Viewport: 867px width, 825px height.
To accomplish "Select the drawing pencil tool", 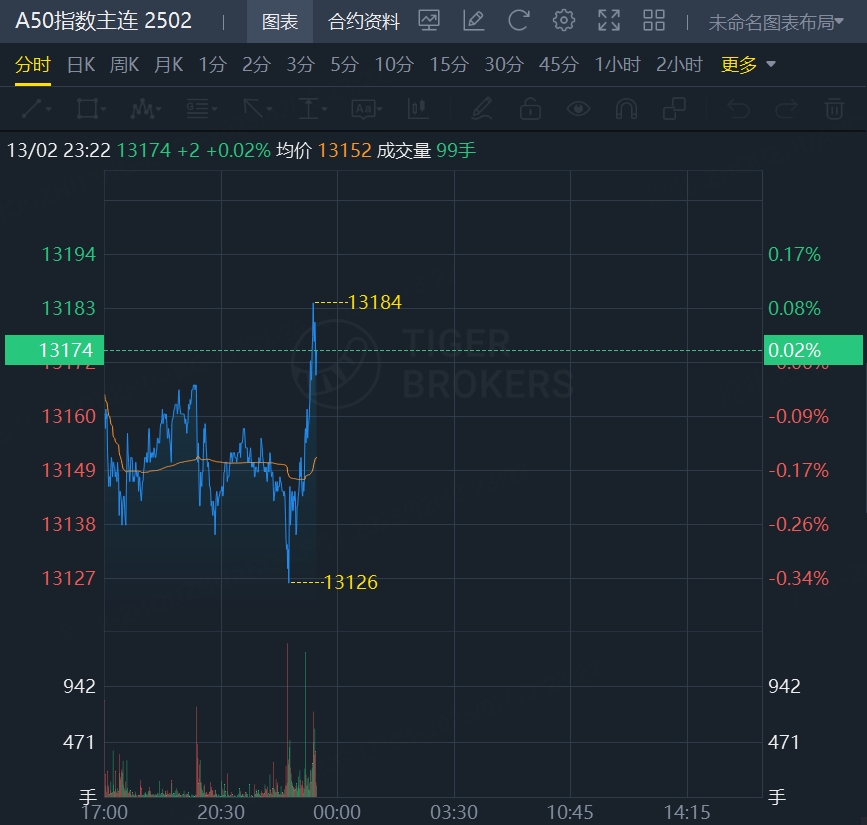I will click(482, 108).
